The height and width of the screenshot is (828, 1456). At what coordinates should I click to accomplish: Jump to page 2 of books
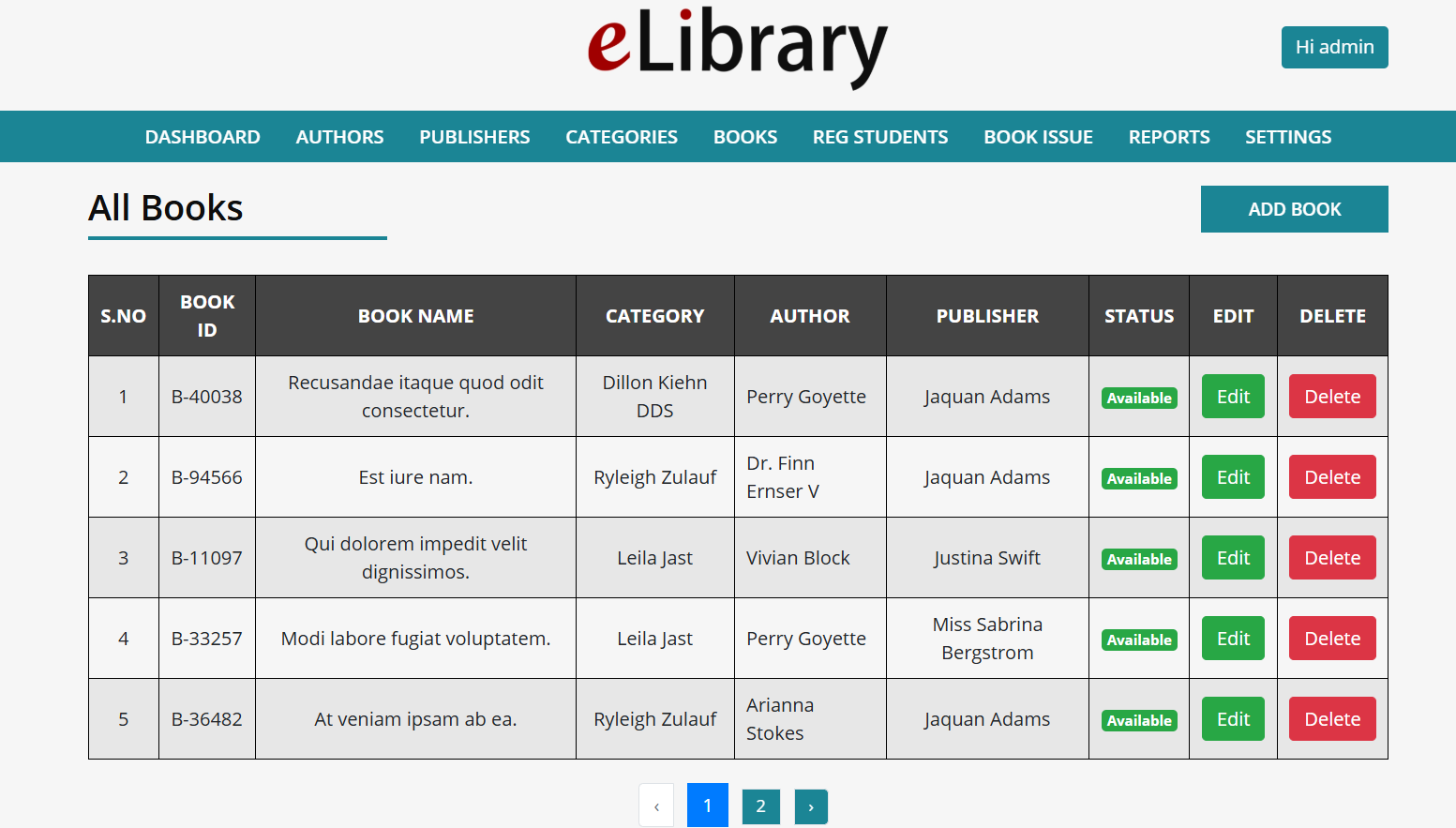coord(760,805)
